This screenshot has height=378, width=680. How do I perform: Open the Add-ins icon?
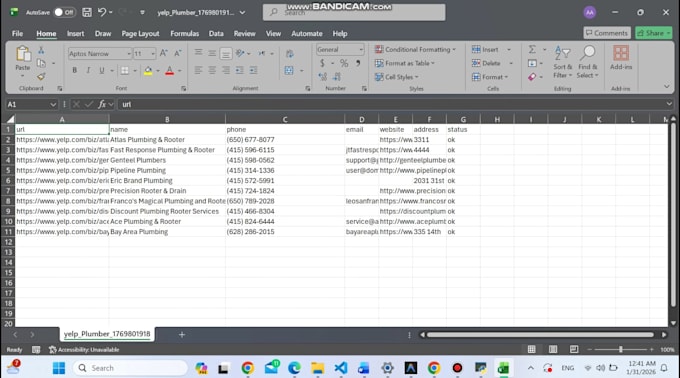pyautogui.click(x=621, y=58)
